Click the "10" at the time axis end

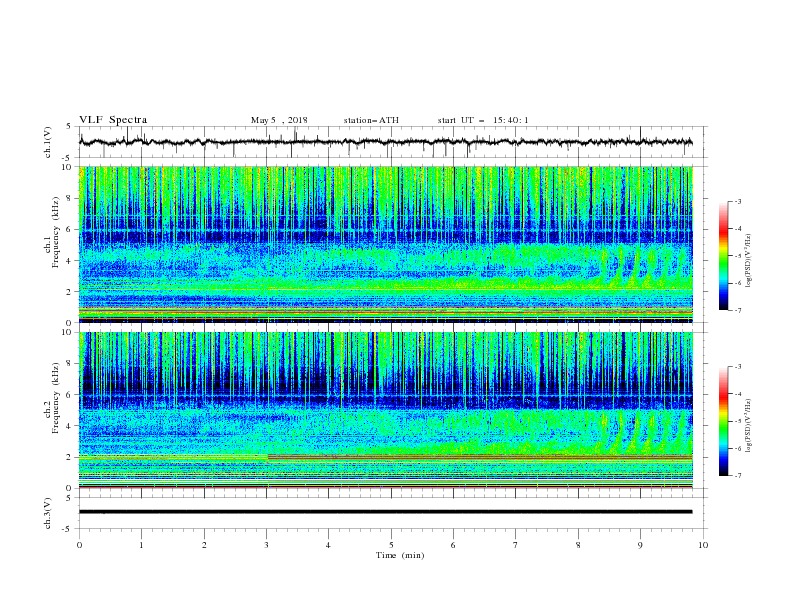point(703,545)
